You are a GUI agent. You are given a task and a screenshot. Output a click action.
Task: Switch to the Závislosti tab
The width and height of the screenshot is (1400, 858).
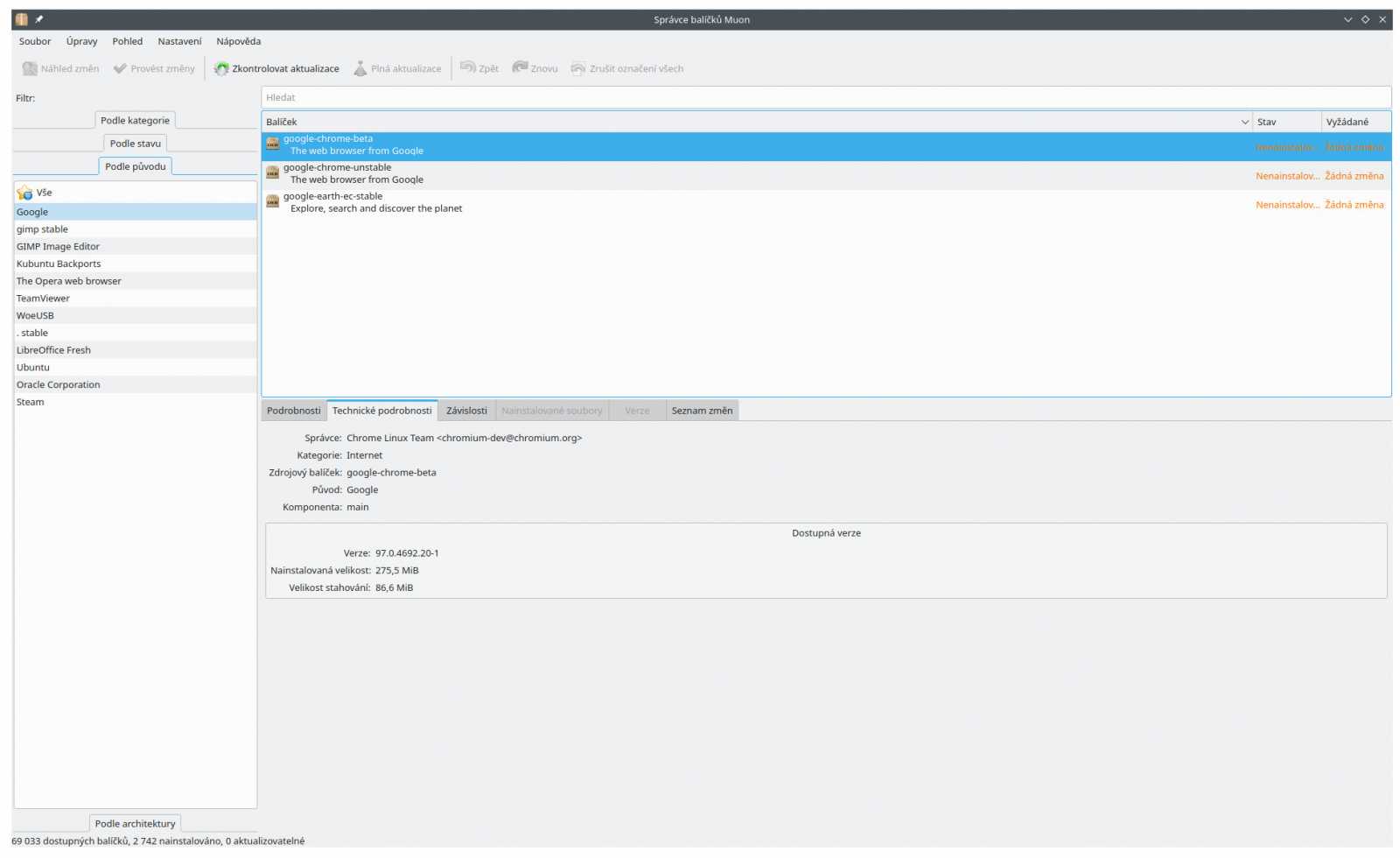tap(466, 411)
